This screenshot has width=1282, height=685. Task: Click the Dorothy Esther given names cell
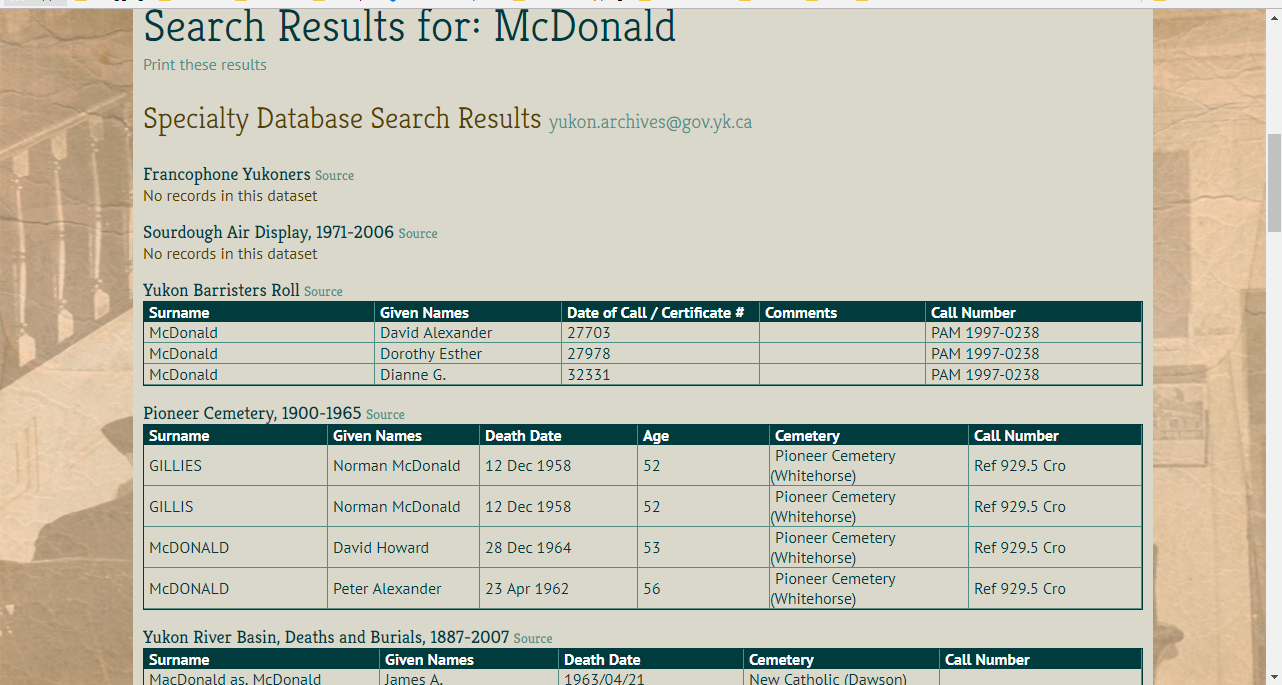click(430, 354)
